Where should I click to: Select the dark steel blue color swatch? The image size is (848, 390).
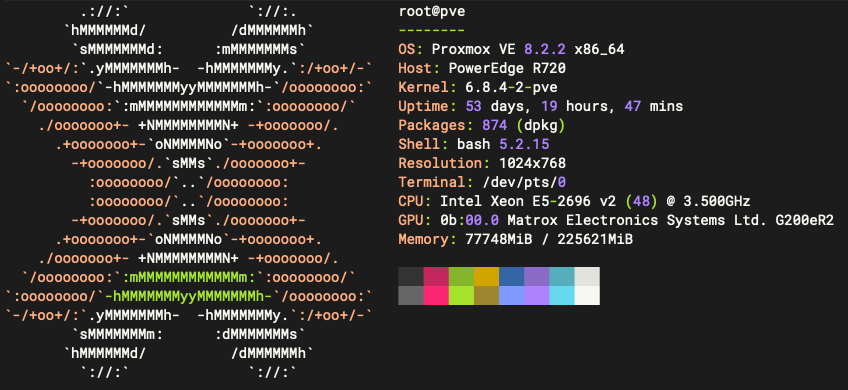512,276
